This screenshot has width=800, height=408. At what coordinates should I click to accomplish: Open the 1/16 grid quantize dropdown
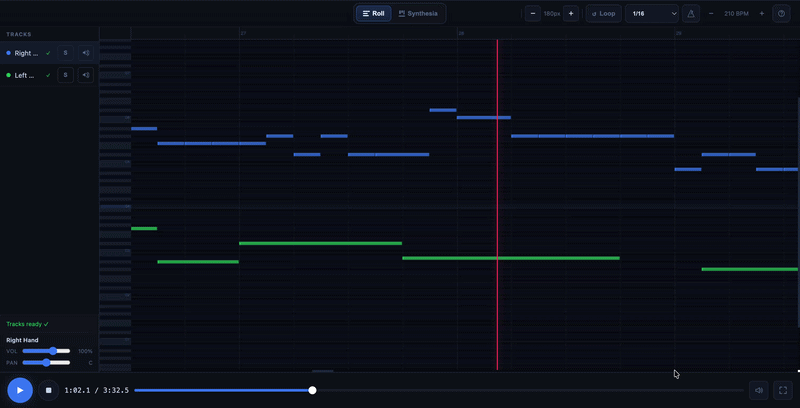(651, 14)
